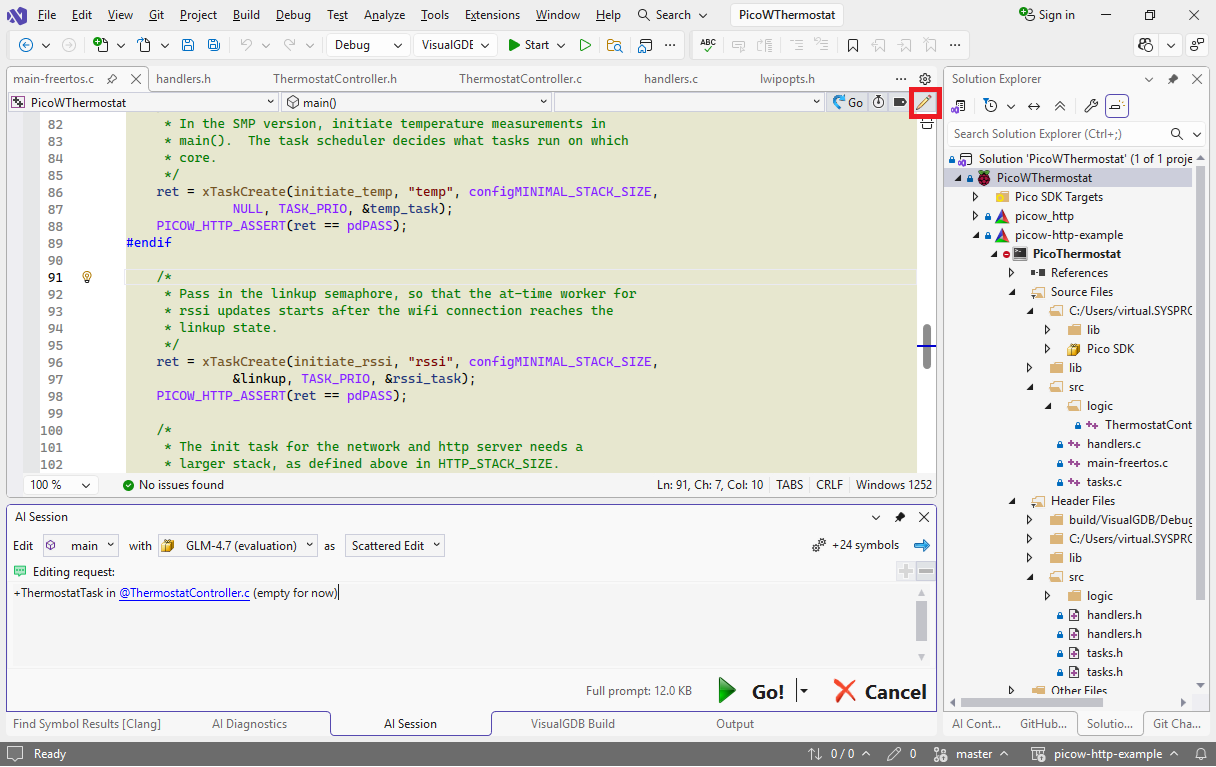1216x767 pixels.
Task: Open the Extensions menu
Action: coord(492,15)
